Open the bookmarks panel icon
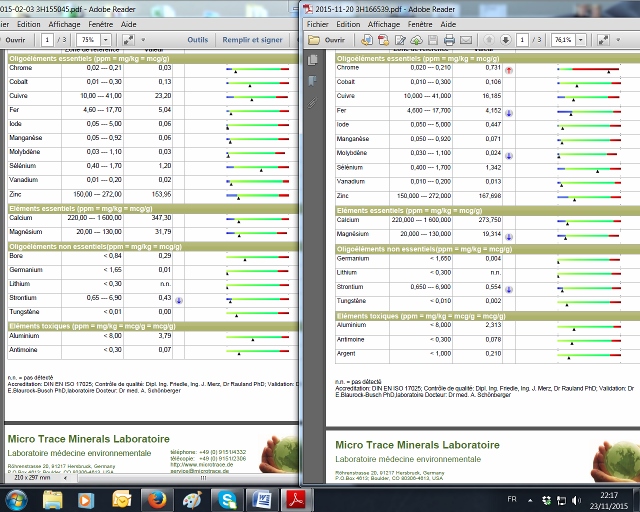 [x=313, y=81]
